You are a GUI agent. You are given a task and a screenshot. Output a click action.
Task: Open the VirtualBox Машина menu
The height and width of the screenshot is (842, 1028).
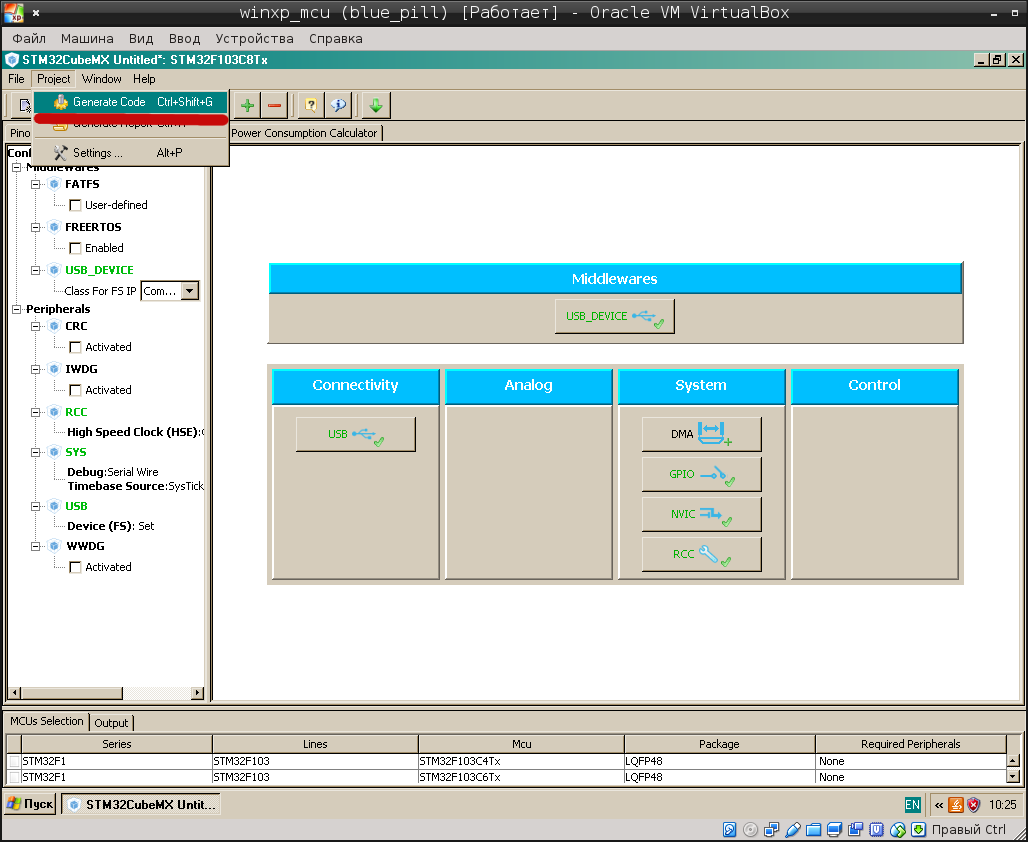[x=87, y=39]
